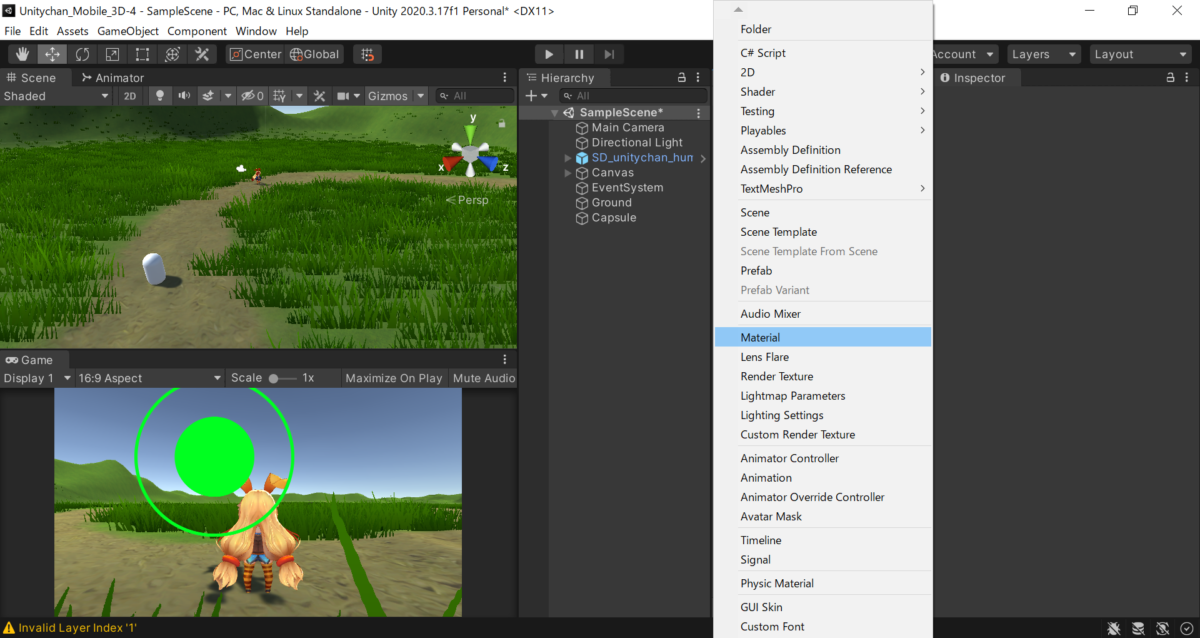Select the Scale tool
Screen dimensions: 1200x638
point(113,54)
